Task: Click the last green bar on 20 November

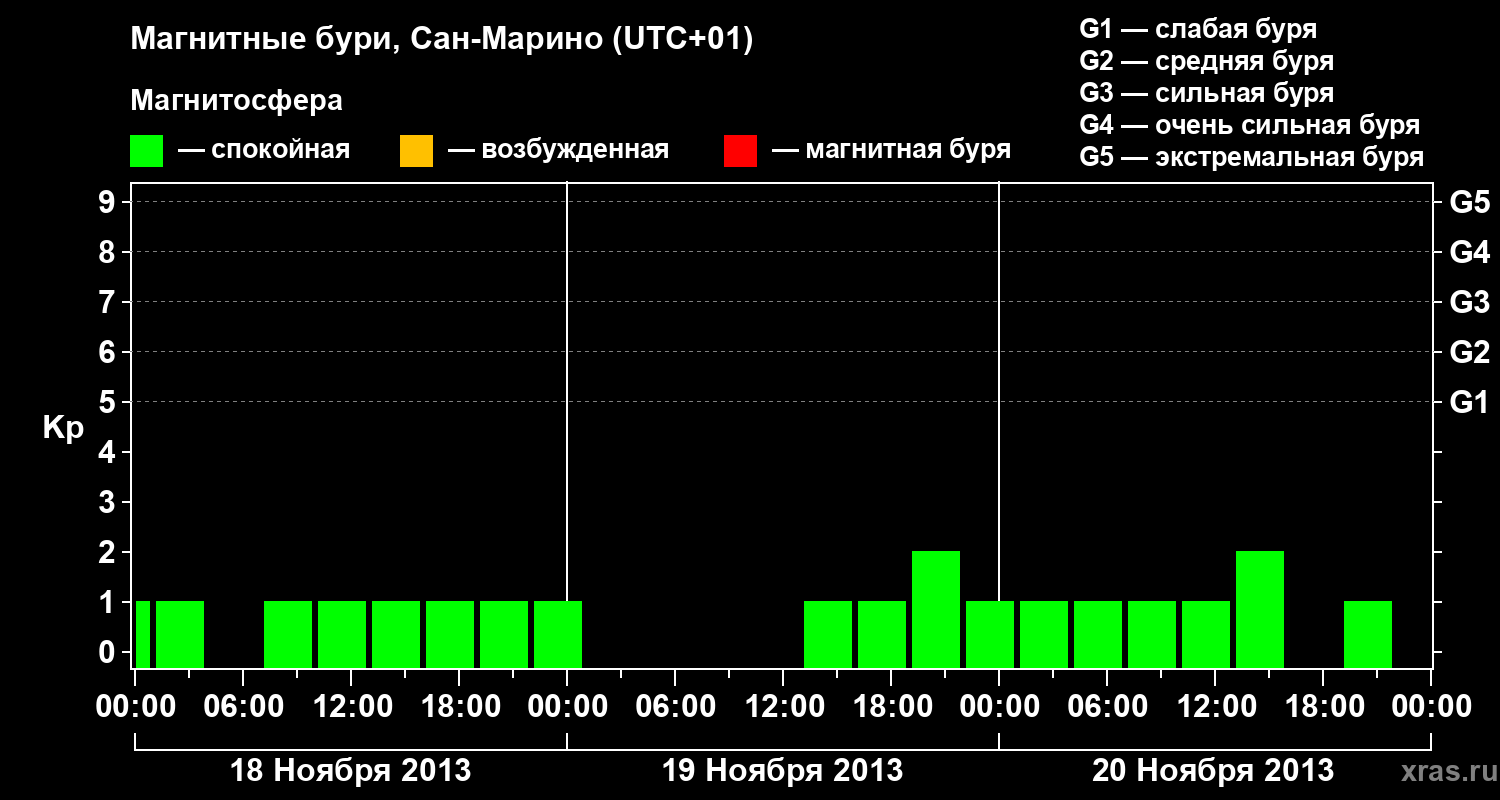Action: pyautogui.click(x=1368, y=634)
